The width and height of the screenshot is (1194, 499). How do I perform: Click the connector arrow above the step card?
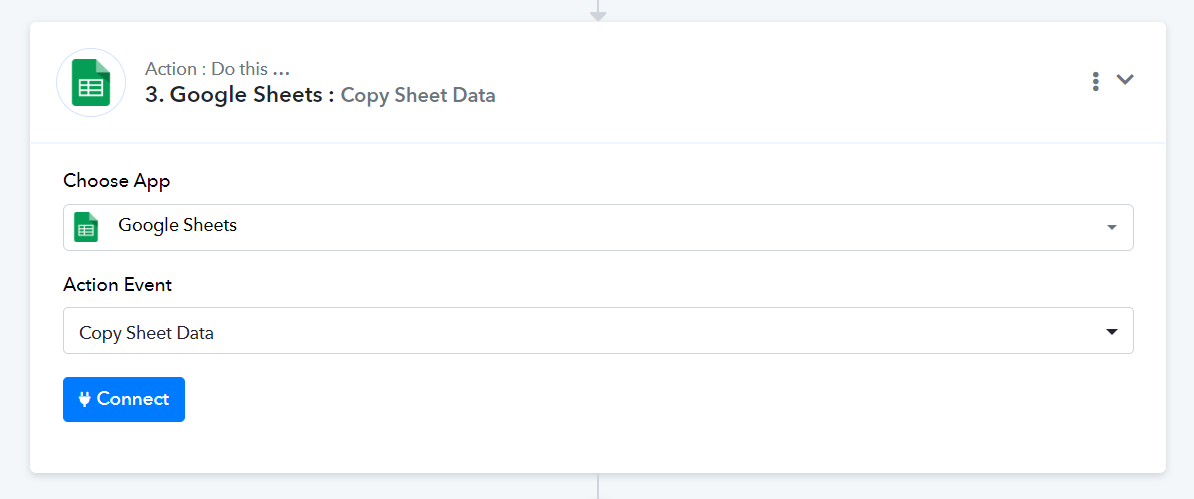(x=598, y=12)
